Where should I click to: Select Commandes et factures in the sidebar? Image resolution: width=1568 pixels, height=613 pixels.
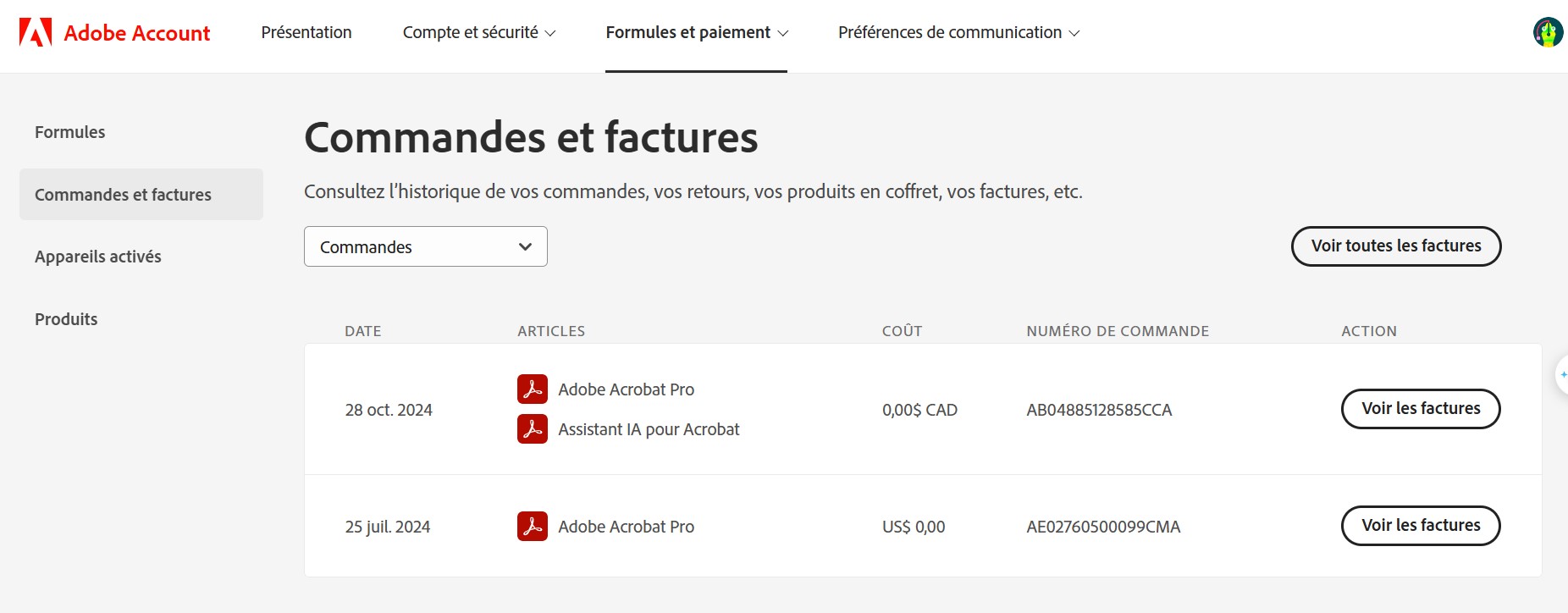point(123,194)
